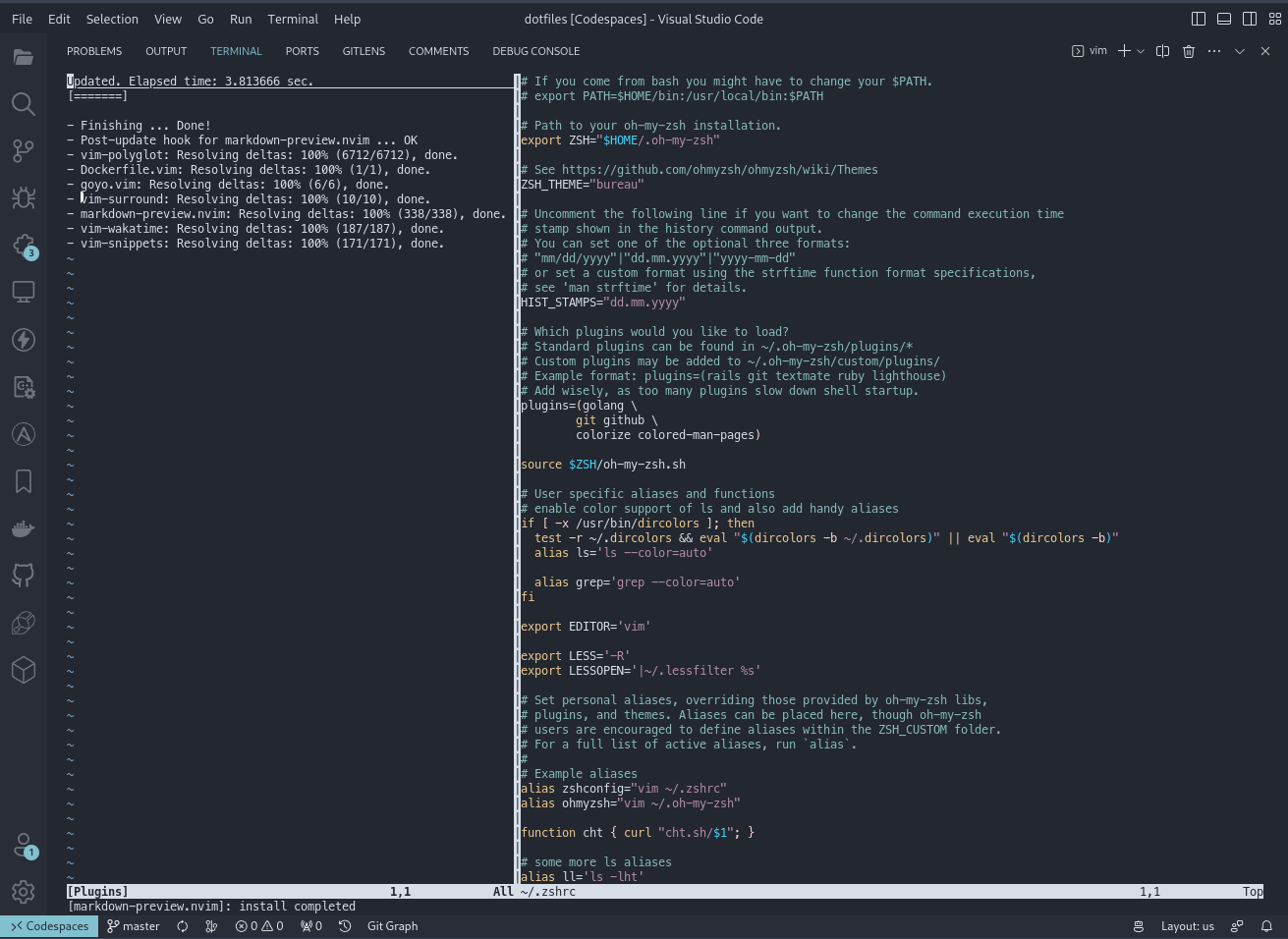Open the Extensions view showing 3 badges
Image resolution: width=1288 pixels, height=939 pixels.
[x=24, y=246]
